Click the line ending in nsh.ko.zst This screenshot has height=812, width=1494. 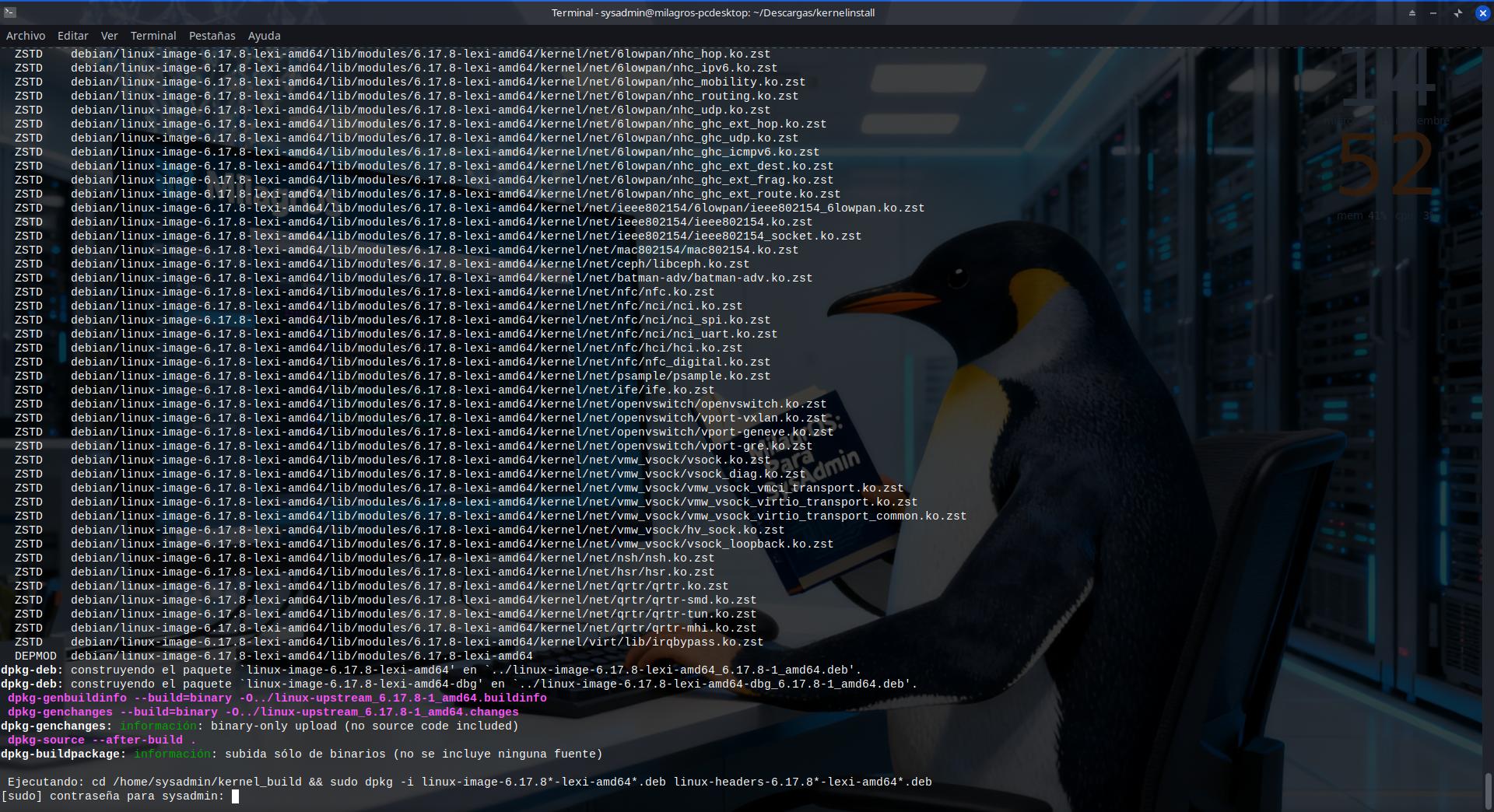coord(364,558)
